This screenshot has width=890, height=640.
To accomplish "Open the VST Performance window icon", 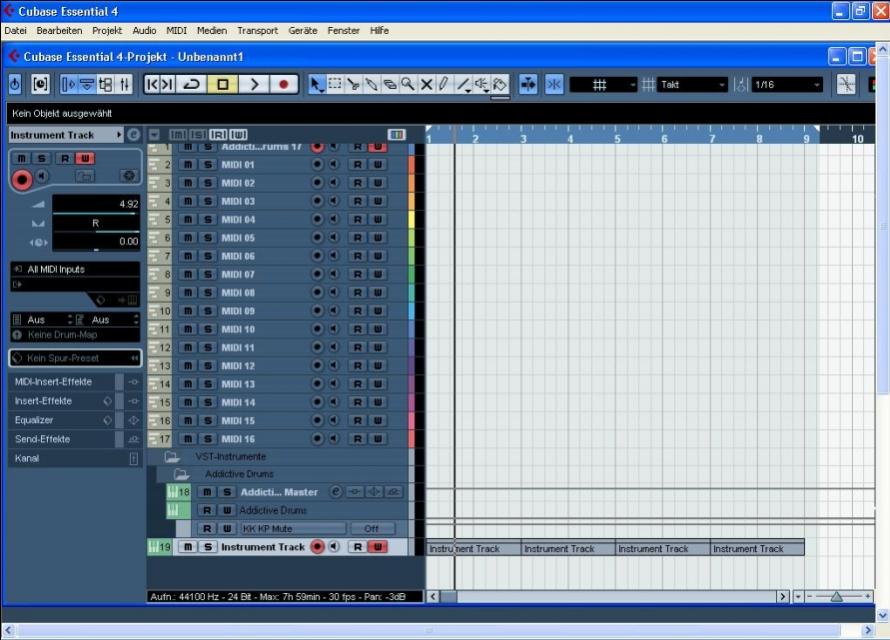I will click(40, 85).
